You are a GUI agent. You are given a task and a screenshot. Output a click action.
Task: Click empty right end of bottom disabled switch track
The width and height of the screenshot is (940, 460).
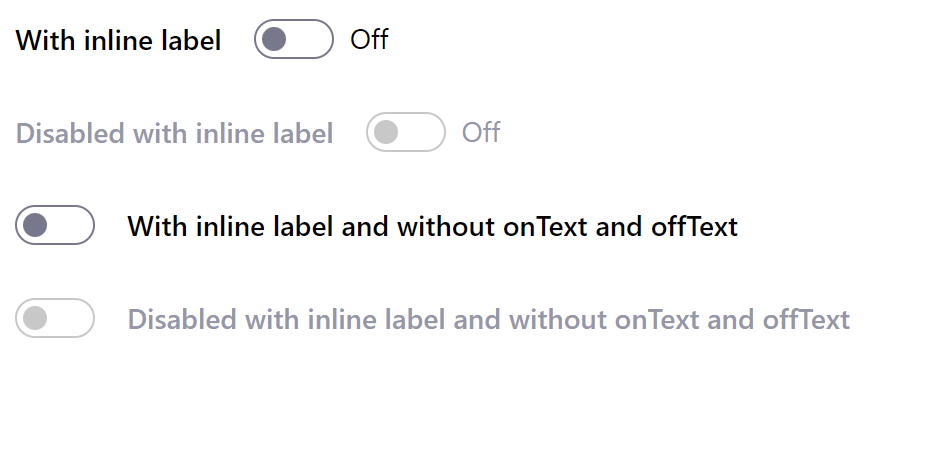pos(76,318)
